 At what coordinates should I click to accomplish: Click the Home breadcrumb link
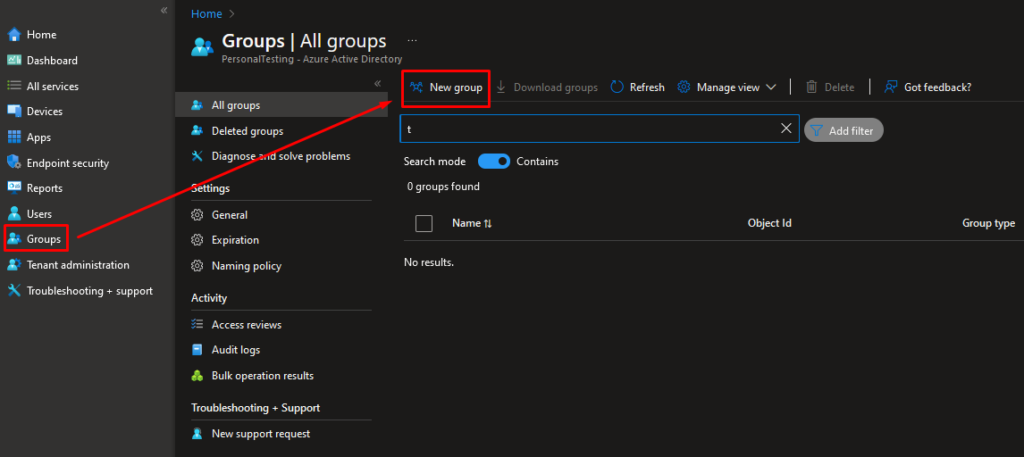(206, 14)
